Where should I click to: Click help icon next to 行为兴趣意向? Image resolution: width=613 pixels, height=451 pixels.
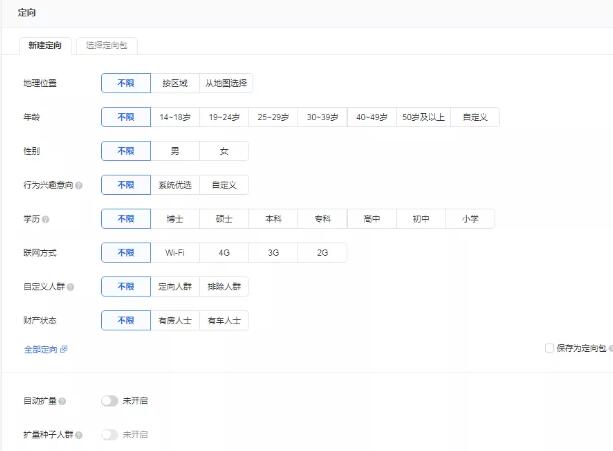(79, 185)
